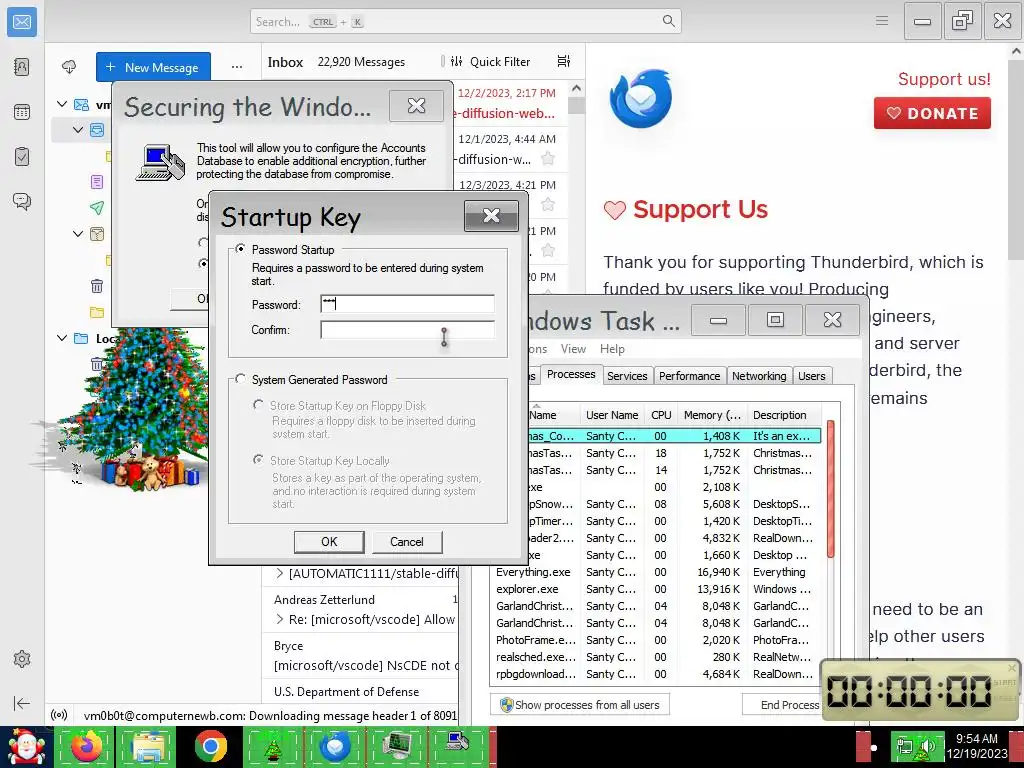Select Everything.exe process row

[x=656, y=572]
